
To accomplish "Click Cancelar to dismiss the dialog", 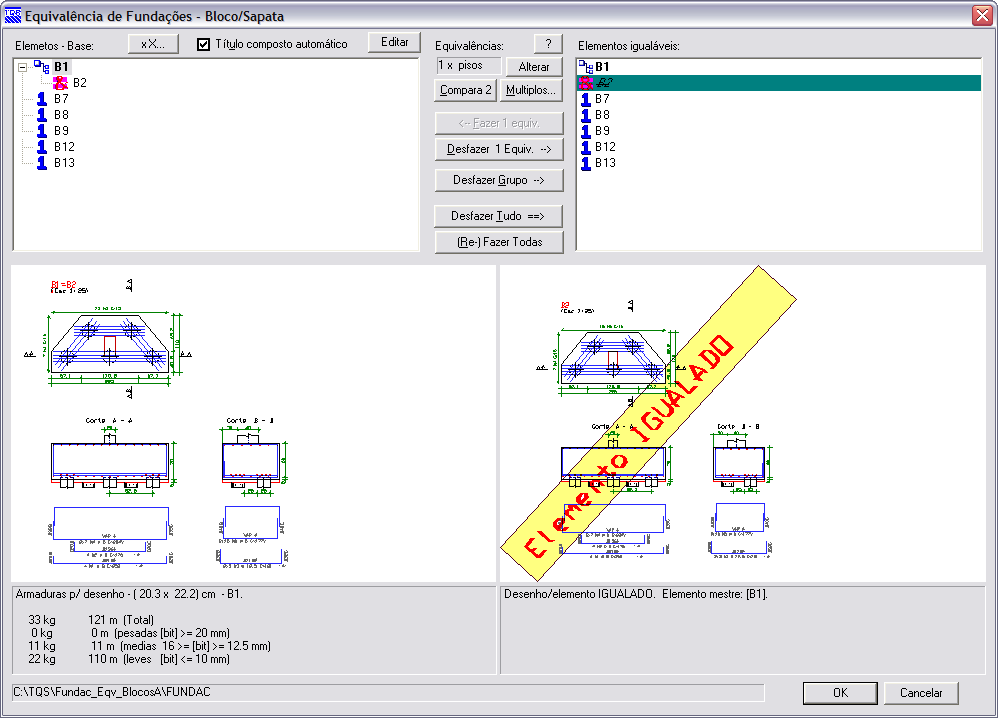I will (921, 692).
